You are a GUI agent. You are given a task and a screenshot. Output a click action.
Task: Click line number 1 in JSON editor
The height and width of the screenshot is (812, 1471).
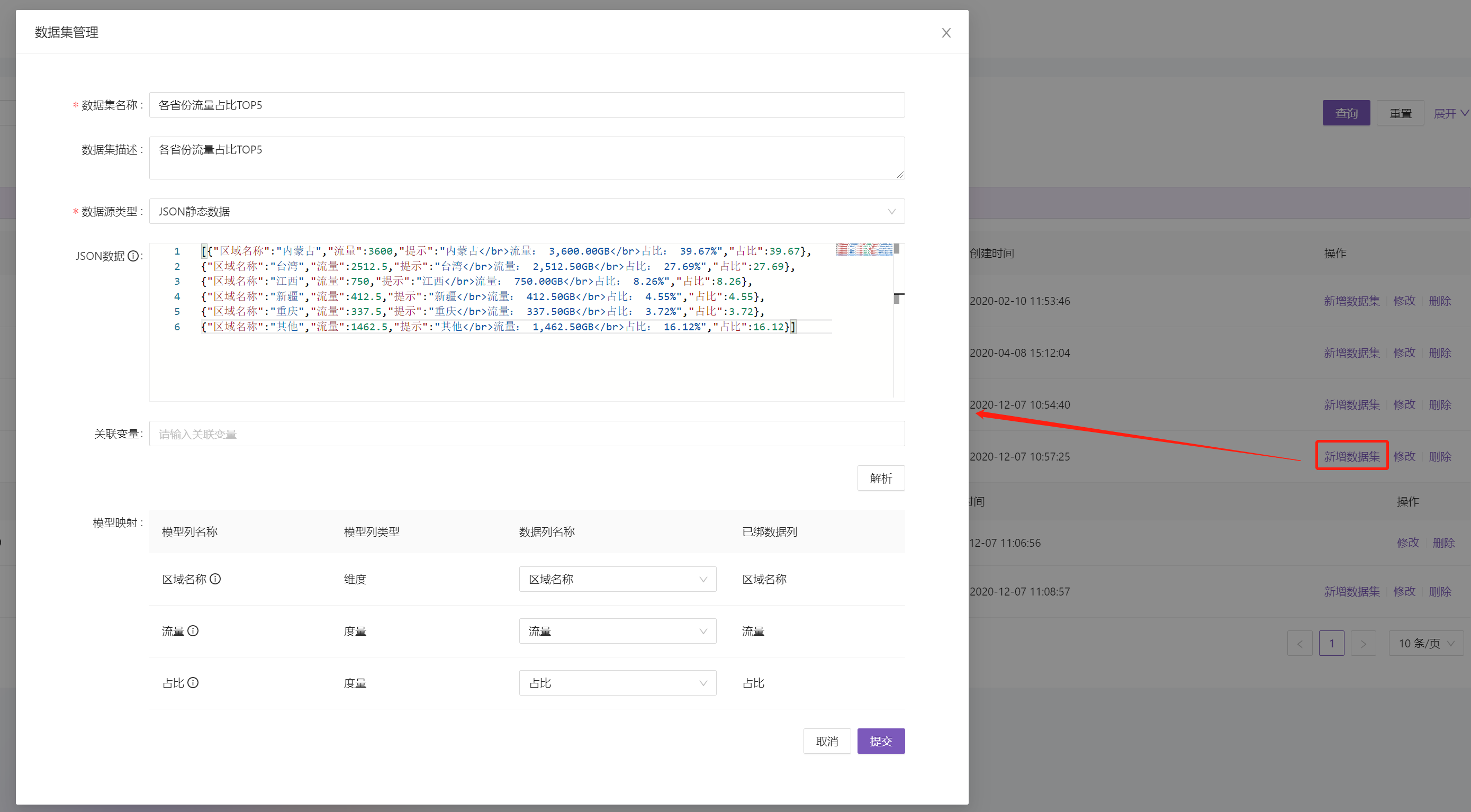tap(177, 251)
